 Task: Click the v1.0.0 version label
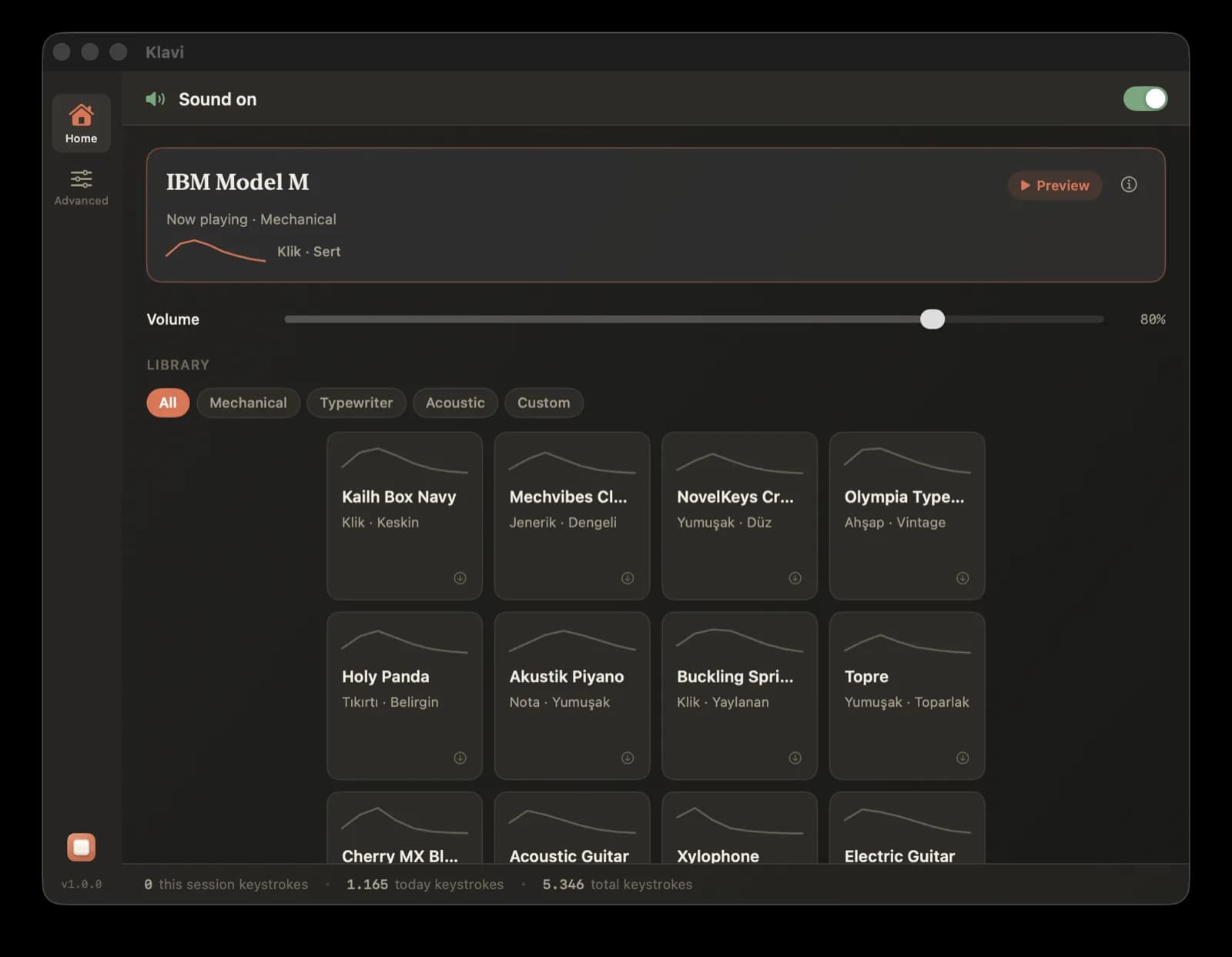81,885
